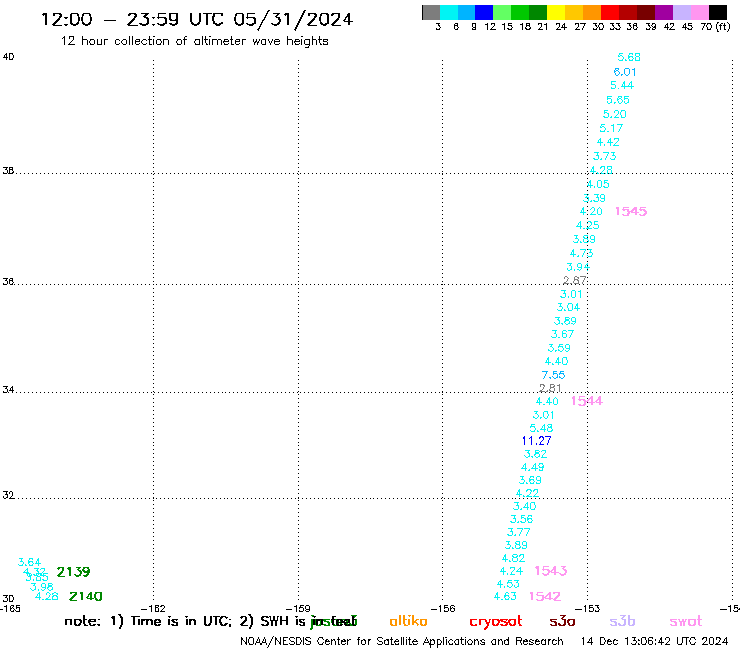The height and width of the screenshot is (650, 740).
Task: Click the wave height value 4.73
Action: (x=581, y=253)
